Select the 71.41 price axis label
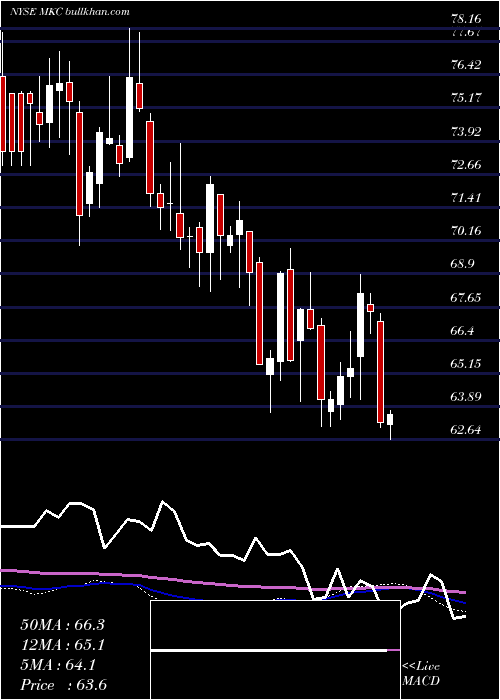The image size is (500, 700). (x=466, y=198)
